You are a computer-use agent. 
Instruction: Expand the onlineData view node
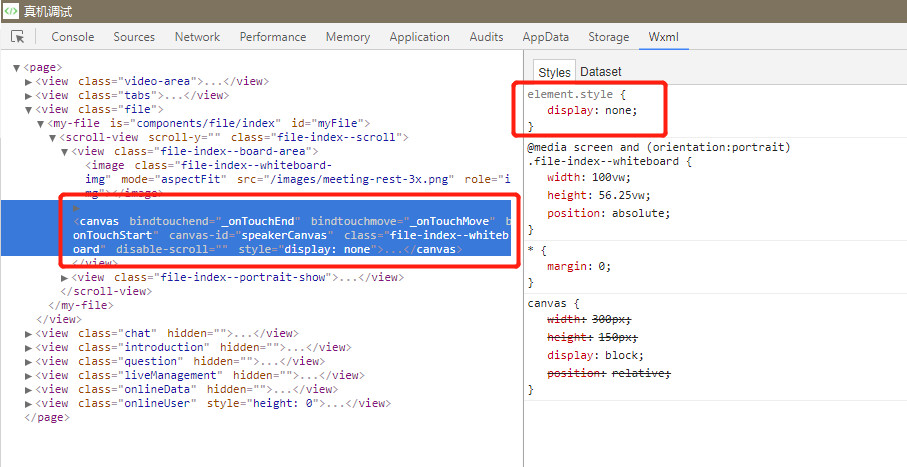click(28, 389)
